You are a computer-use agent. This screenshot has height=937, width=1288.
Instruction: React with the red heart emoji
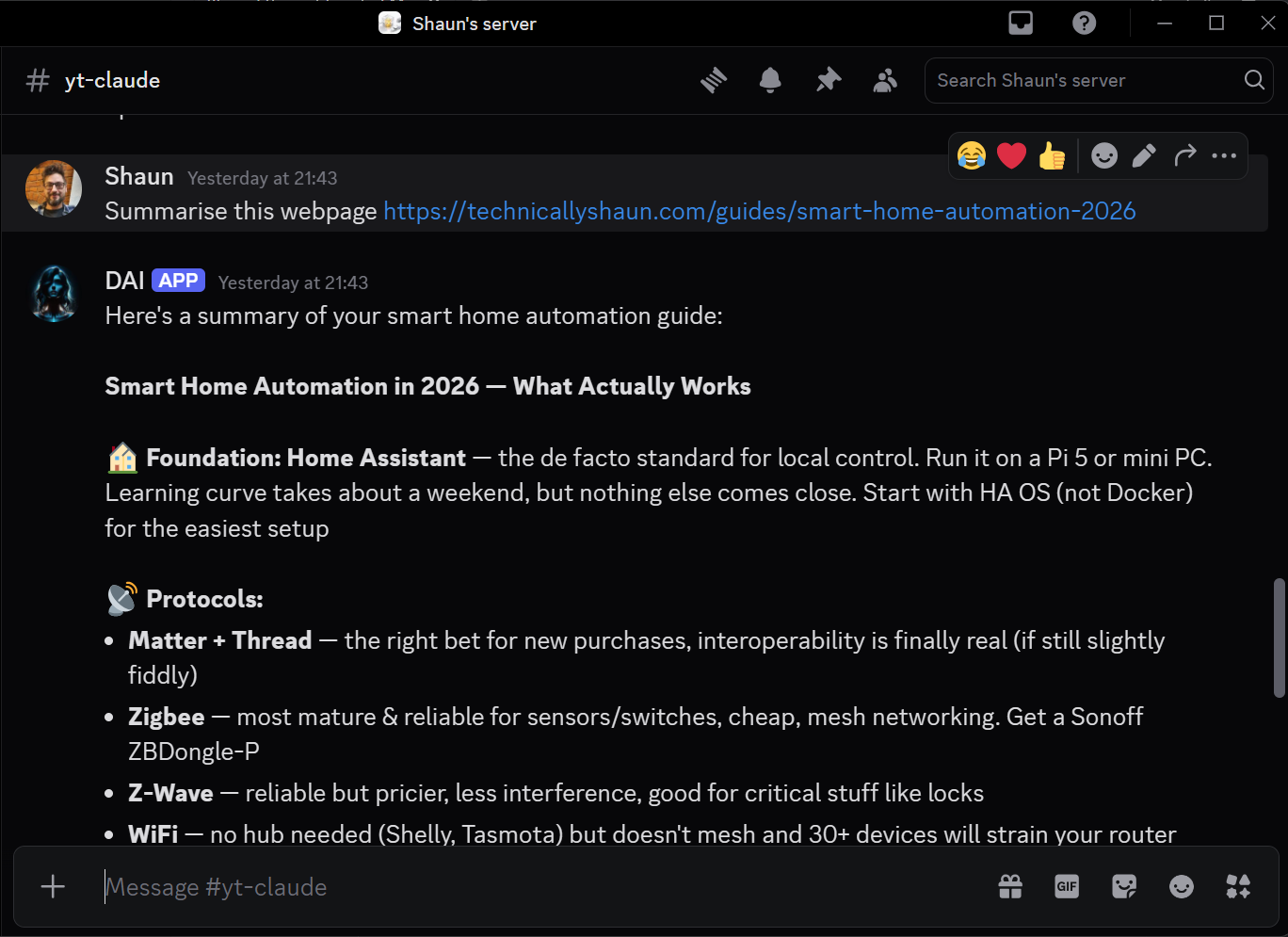point(1011,155)
